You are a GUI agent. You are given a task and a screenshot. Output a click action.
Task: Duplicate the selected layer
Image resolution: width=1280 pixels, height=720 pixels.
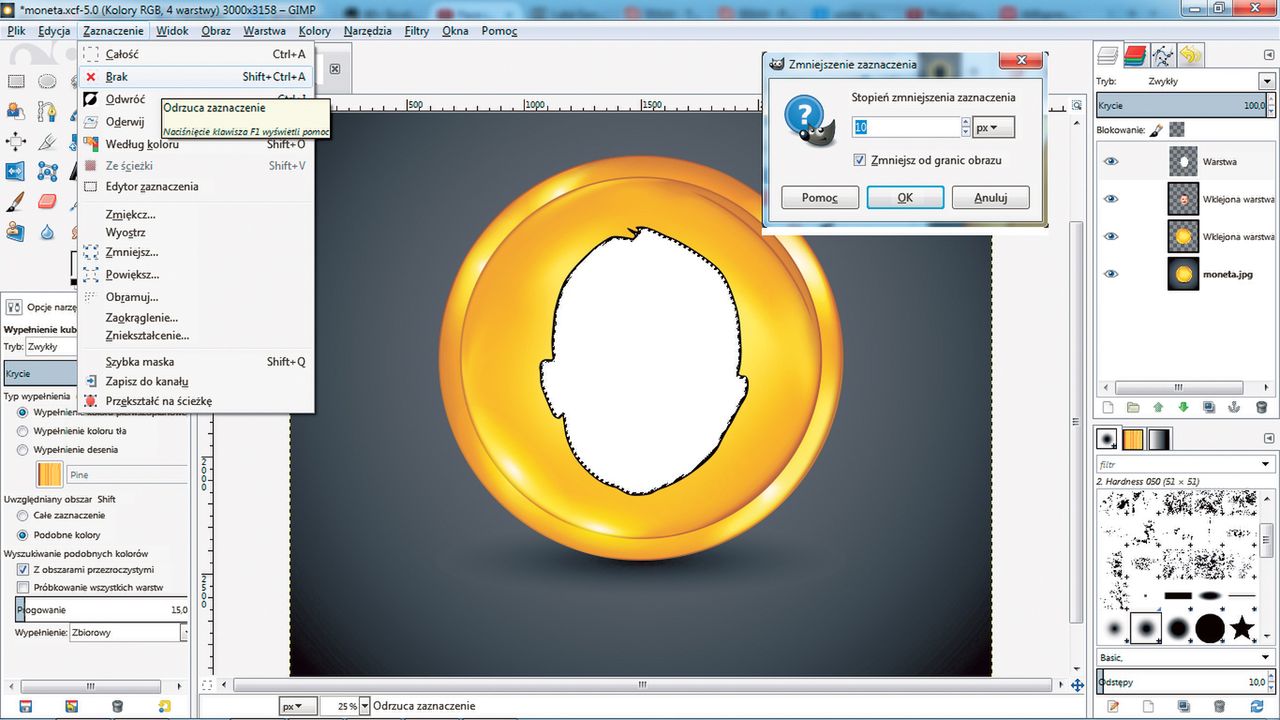(1209, 407)
